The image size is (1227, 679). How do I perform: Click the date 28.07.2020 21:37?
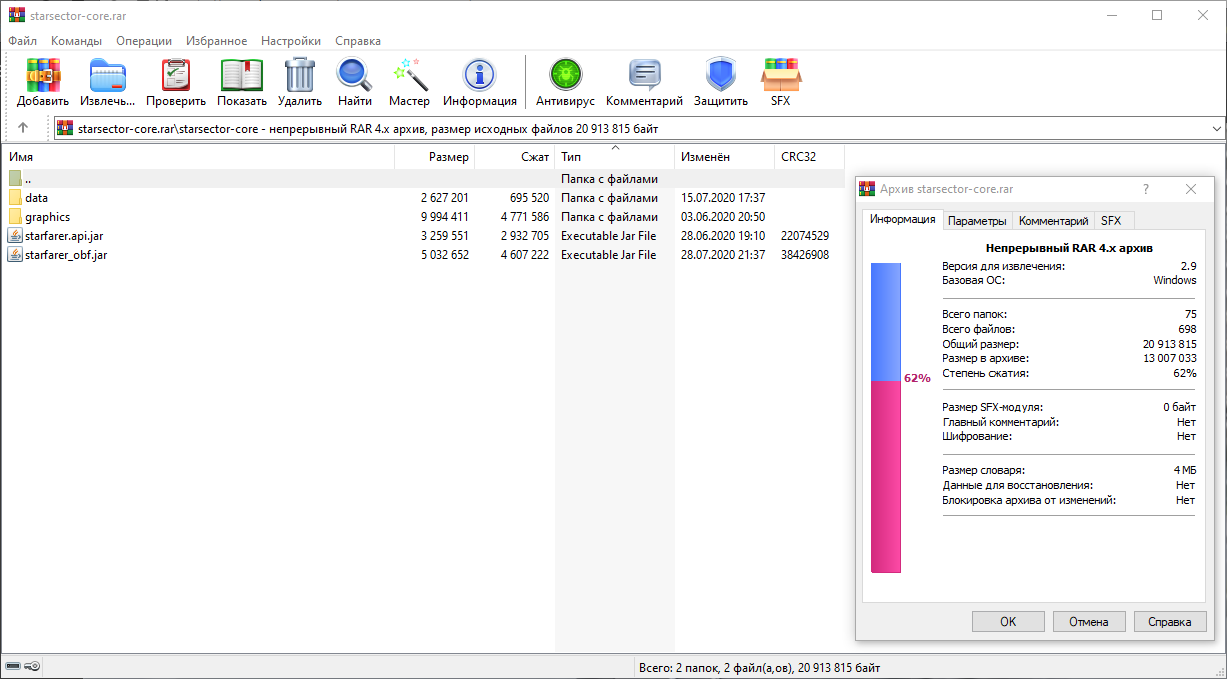pyautogui.click(x=723, y=255)
